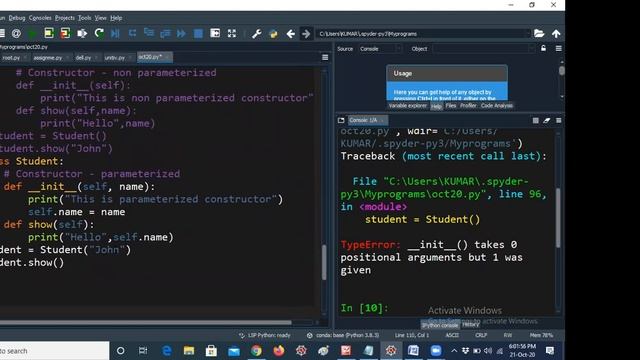The image size is (640, 360).
Task: Click the @ symbol toolbar icon
Action: pyautogui.click(x=16, y=33)
